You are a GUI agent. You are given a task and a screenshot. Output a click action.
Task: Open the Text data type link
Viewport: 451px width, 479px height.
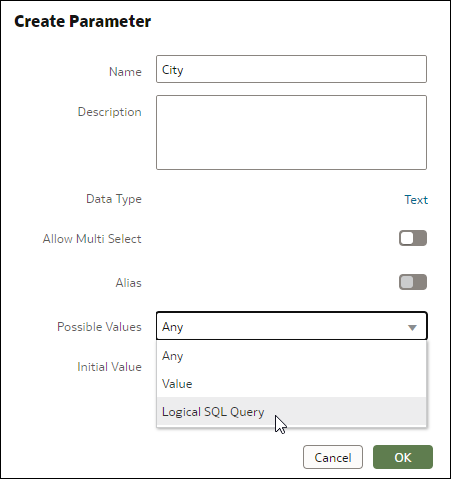[416, 200]
